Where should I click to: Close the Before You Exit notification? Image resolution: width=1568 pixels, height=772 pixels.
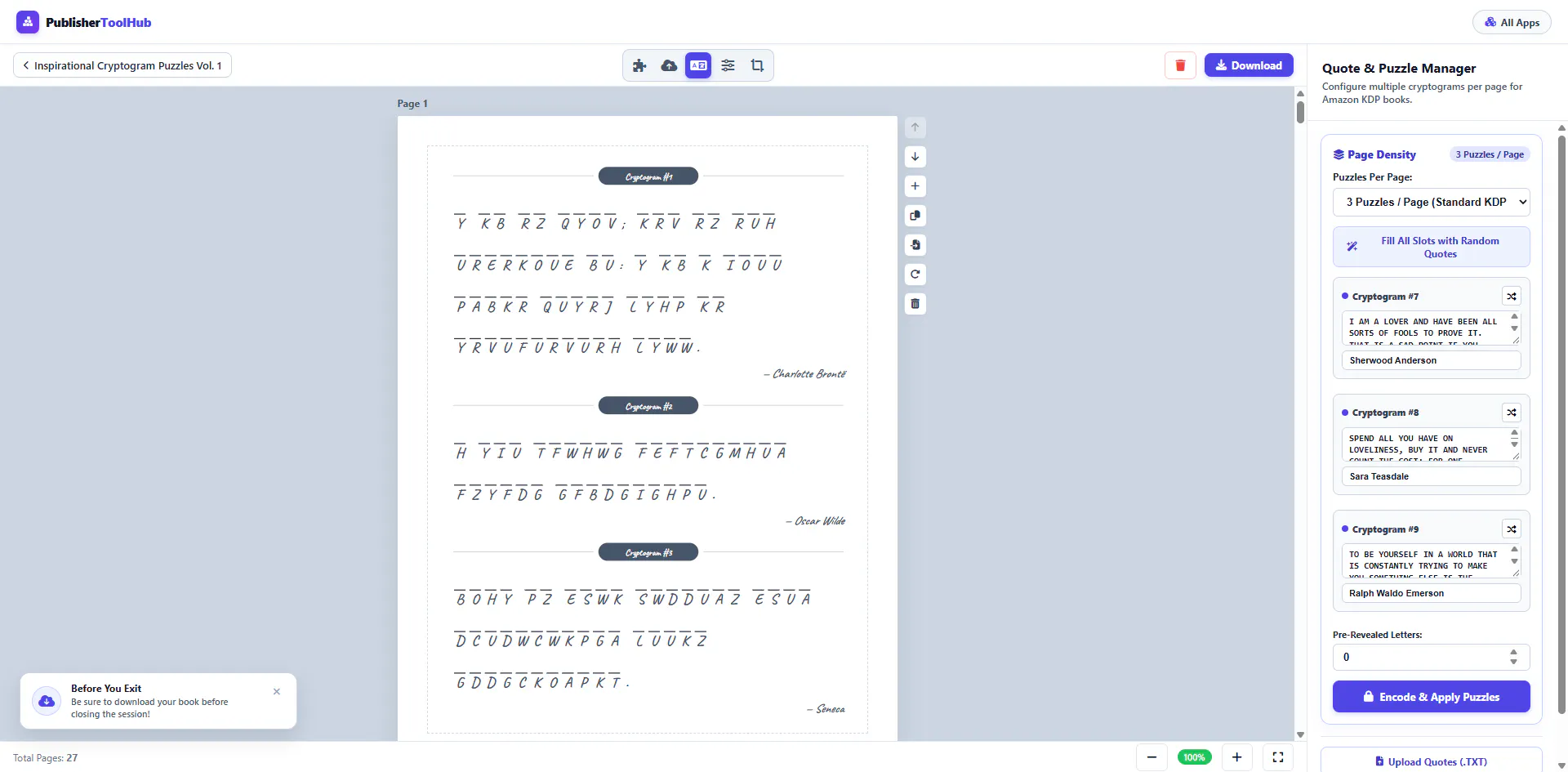click(x=277, y=692)
